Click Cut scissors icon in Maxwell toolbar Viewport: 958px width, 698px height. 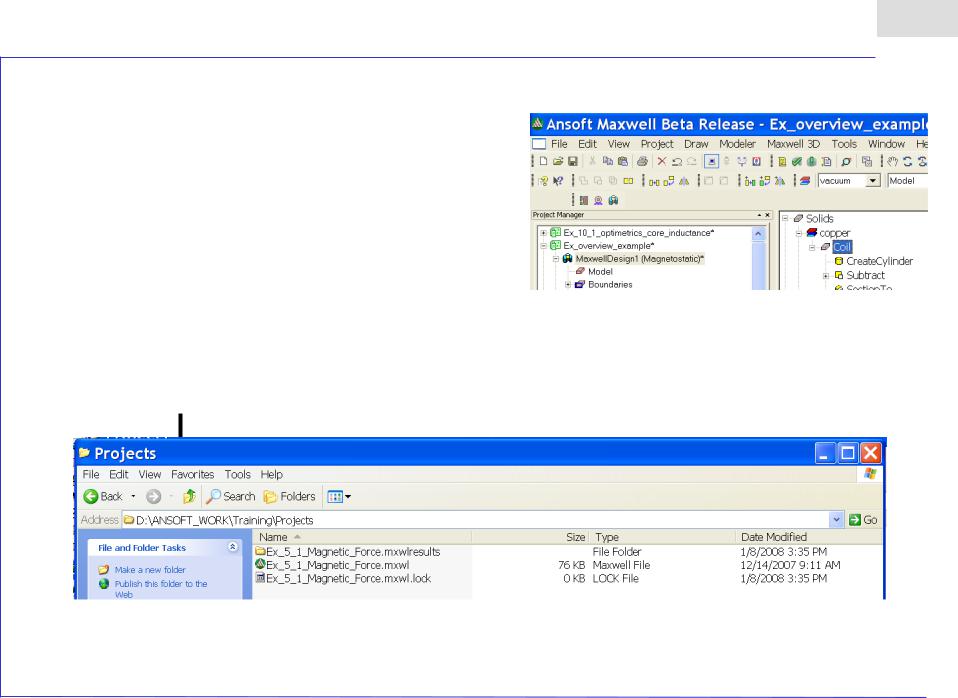[x=592, y=161]
